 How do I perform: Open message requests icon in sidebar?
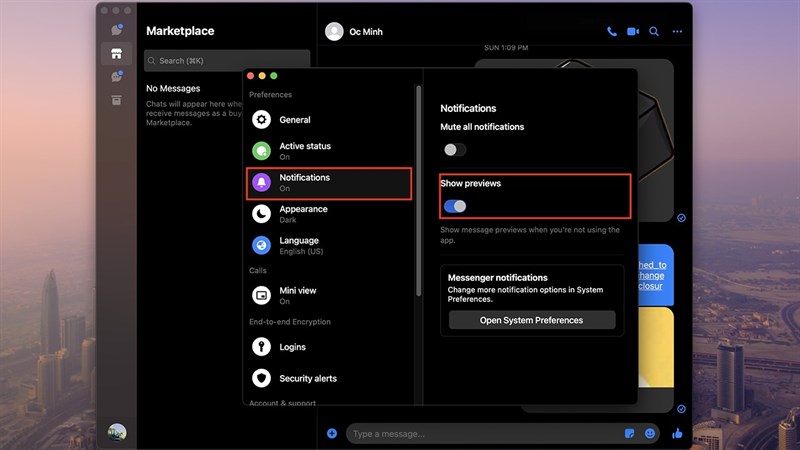pos(116,77)
